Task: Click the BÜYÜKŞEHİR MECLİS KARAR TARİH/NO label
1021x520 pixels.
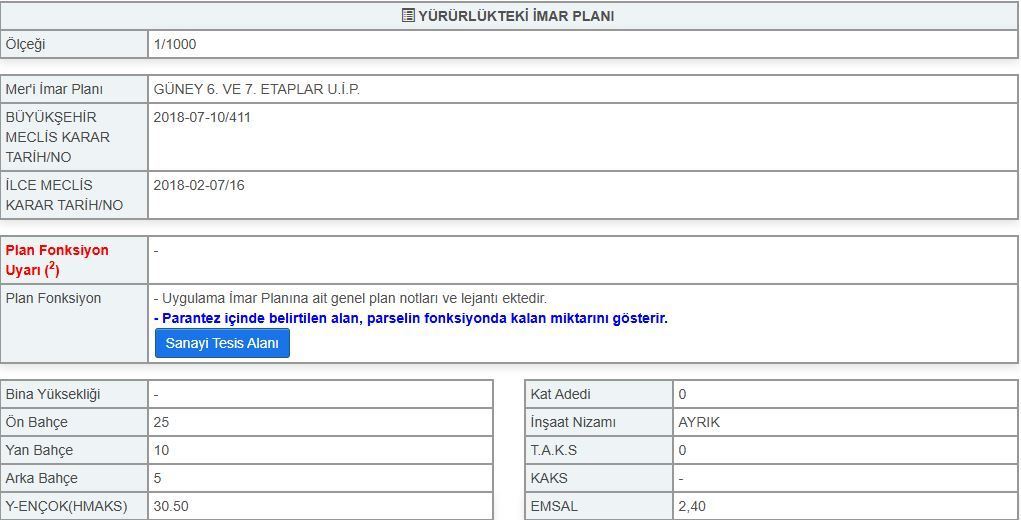Action: 58,137
